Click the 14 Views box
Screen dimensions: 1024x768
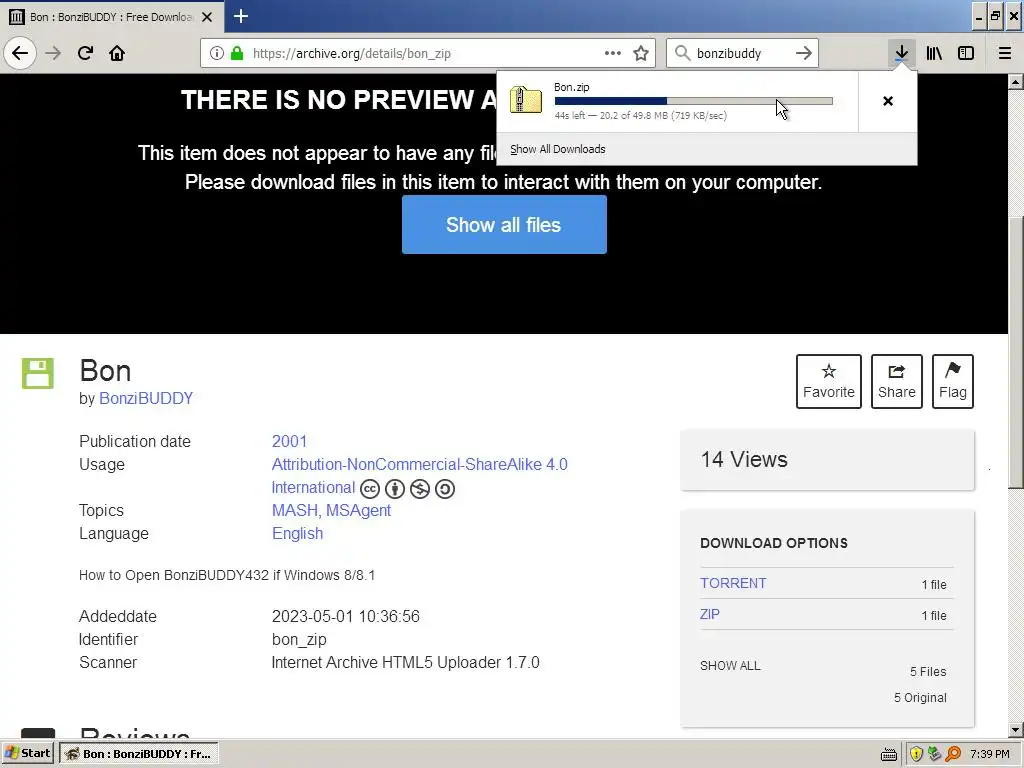(x=827, y=460)
